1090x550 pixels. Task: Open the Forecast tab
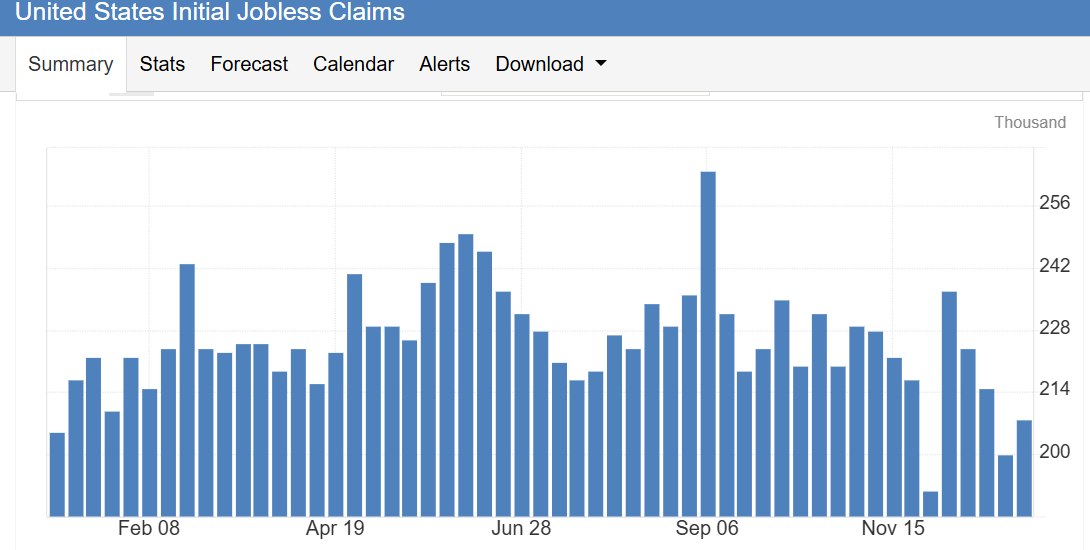click(249, 64)
